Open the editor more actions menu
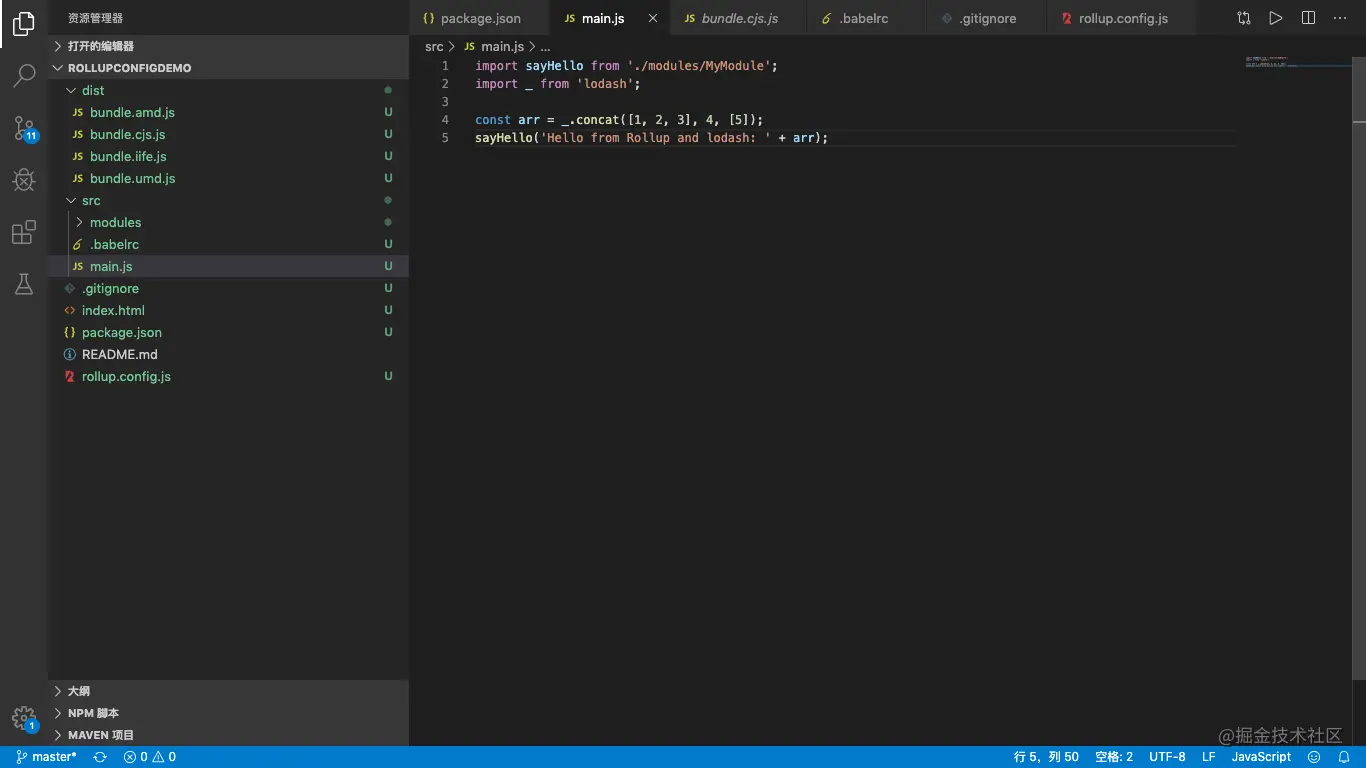This screenshot has height=768, width=1366. [1340, 18]
